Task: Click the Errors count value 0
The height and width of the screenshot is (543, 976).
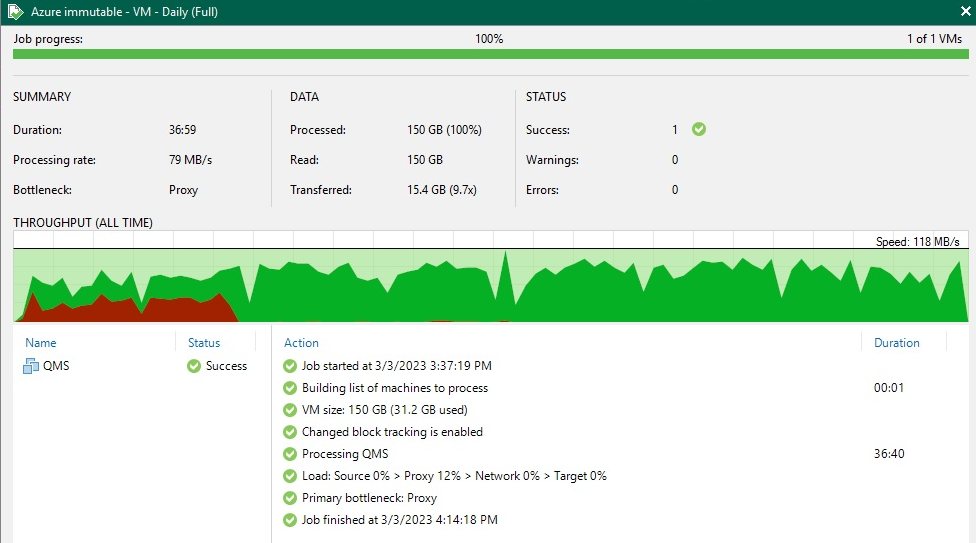Action: coord(675,190)
